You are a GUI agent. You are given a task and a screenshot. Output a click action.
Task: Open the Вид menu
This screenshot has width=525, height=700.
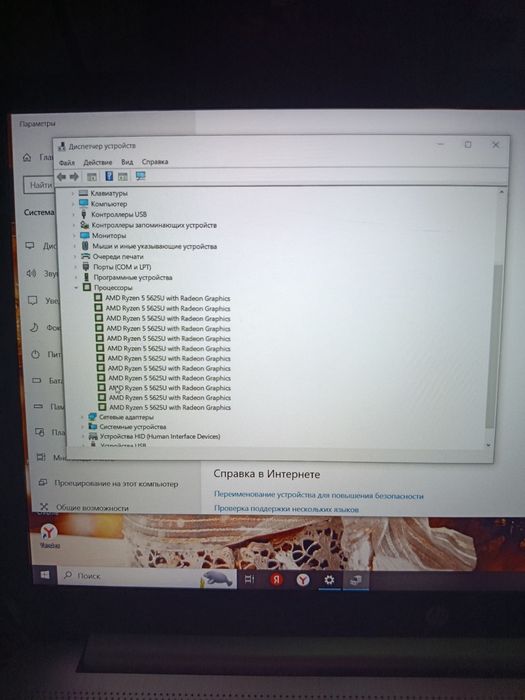point(127,162)
